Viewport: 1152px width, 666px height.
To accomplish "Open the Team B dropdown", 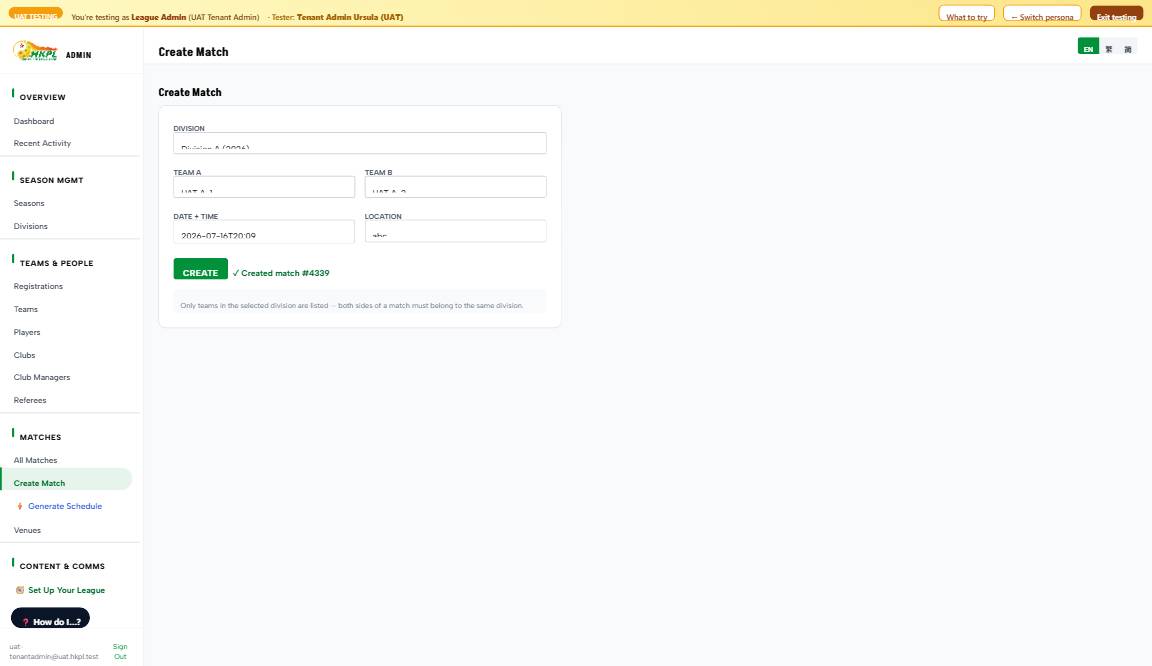I will click(x=456, y=187).
